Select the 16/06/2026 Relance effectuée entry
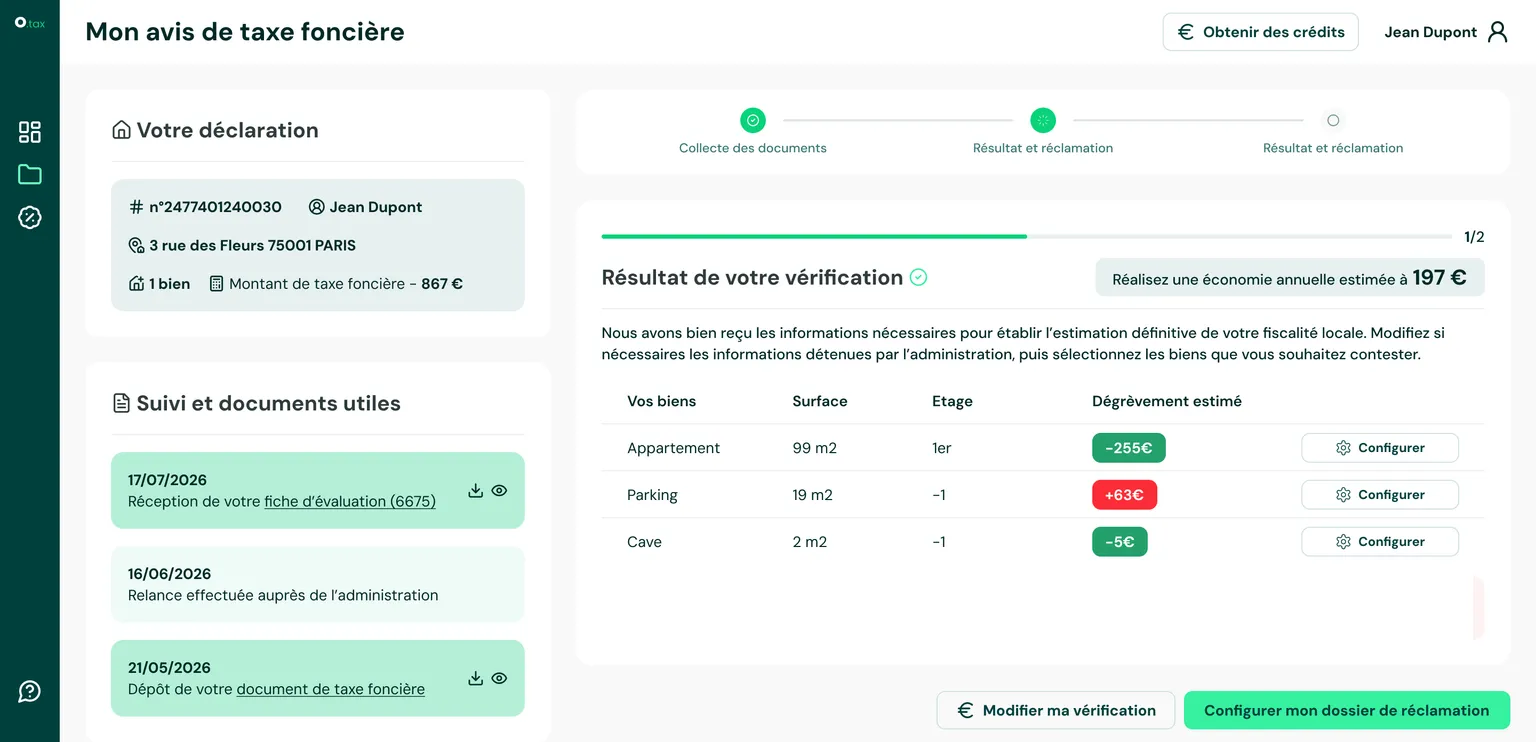 tap(318, 584)
